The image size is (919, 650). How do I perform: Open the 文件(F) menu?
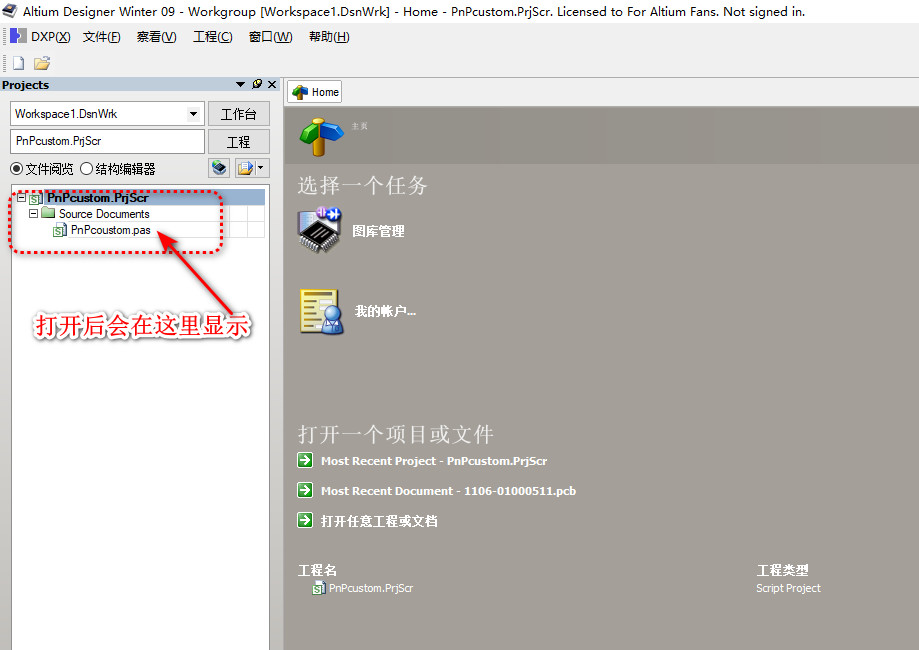tap(101, 37)
